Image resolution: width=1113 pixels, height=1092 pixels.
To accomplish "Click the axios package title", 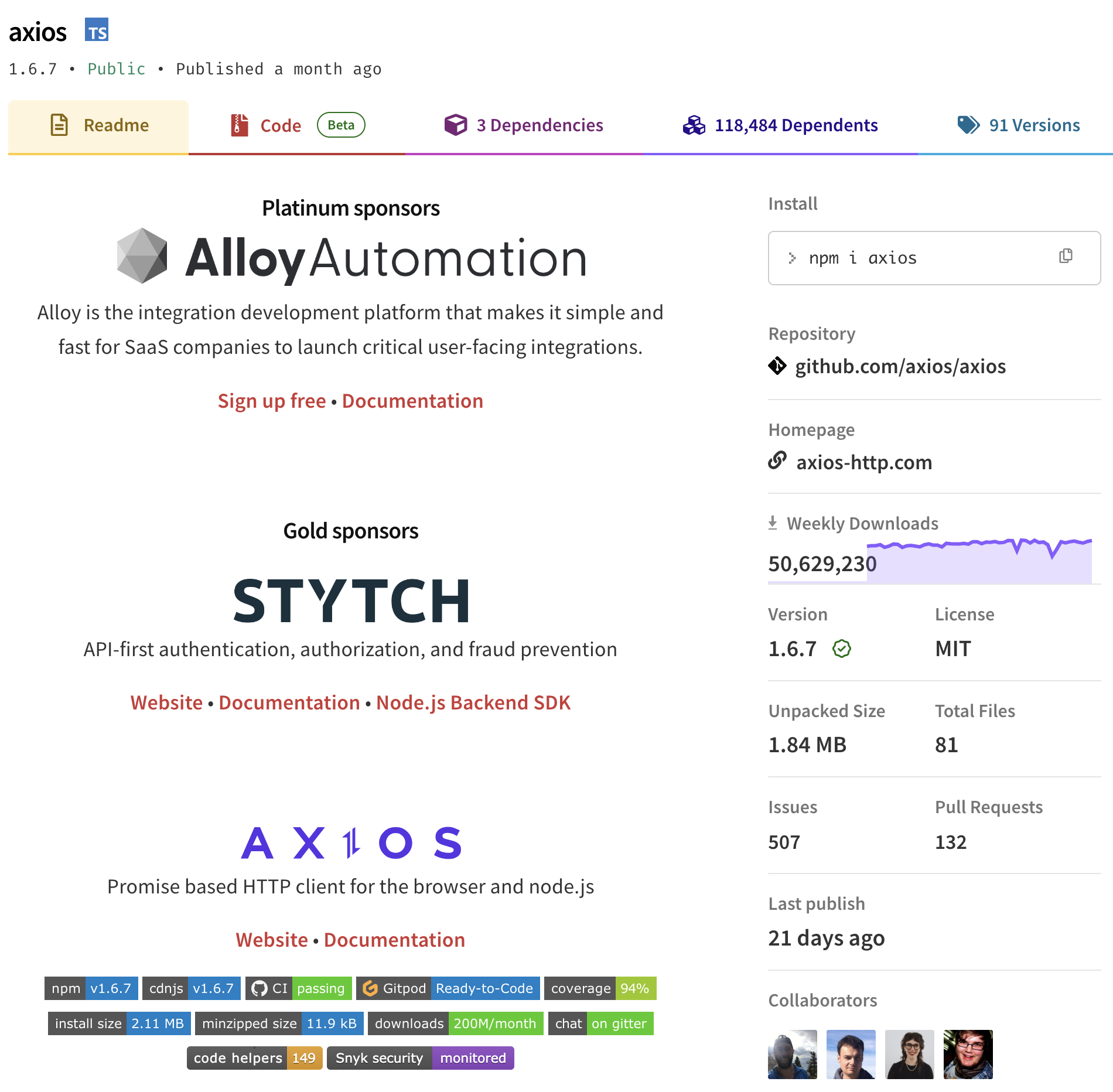I will click(x=38, y=32).
